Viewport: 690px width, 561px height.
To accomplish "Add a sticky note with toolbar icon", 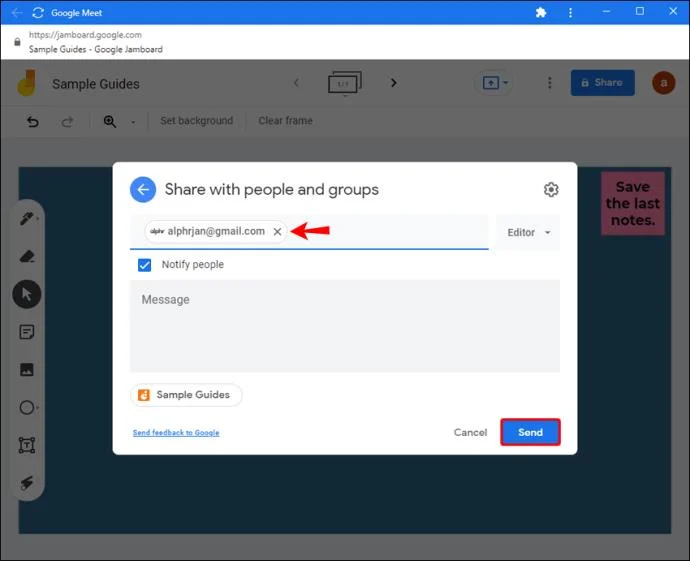I will point(27,332).
